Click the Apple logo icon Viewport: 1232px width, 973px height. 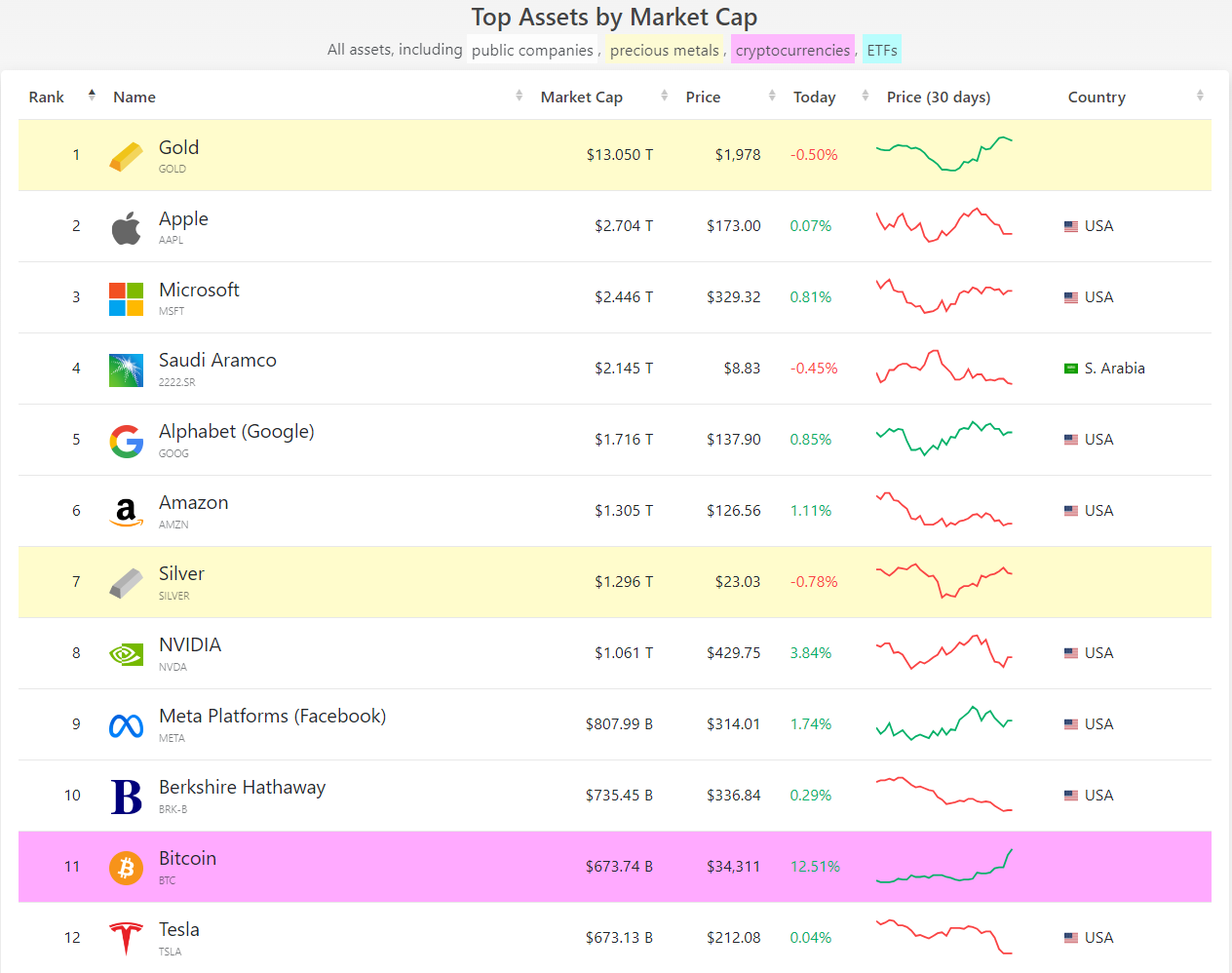click(126, 227)
